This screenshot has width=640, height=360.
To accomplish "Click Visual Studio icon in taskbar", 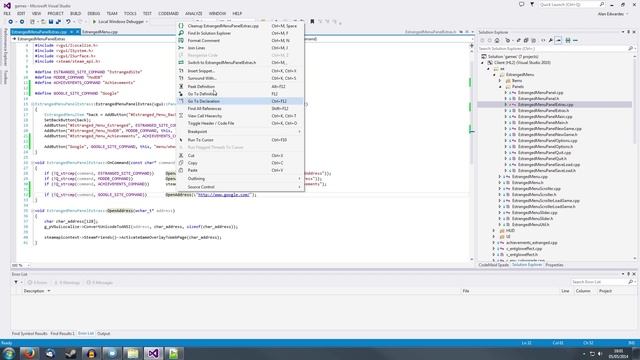I will coord(153,353).
